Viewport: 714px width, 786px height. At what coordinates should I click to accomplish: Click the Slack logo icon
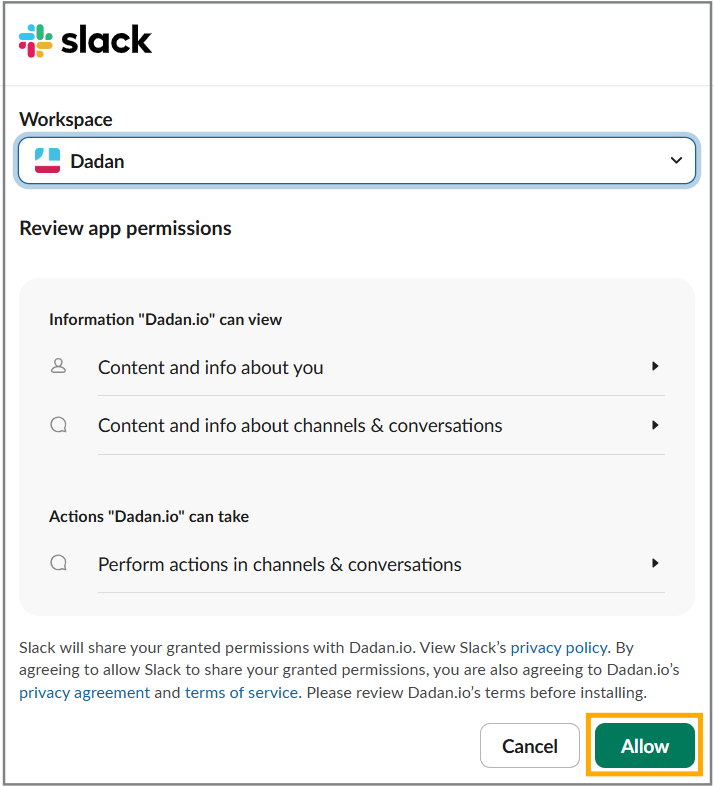coord(35,40)
